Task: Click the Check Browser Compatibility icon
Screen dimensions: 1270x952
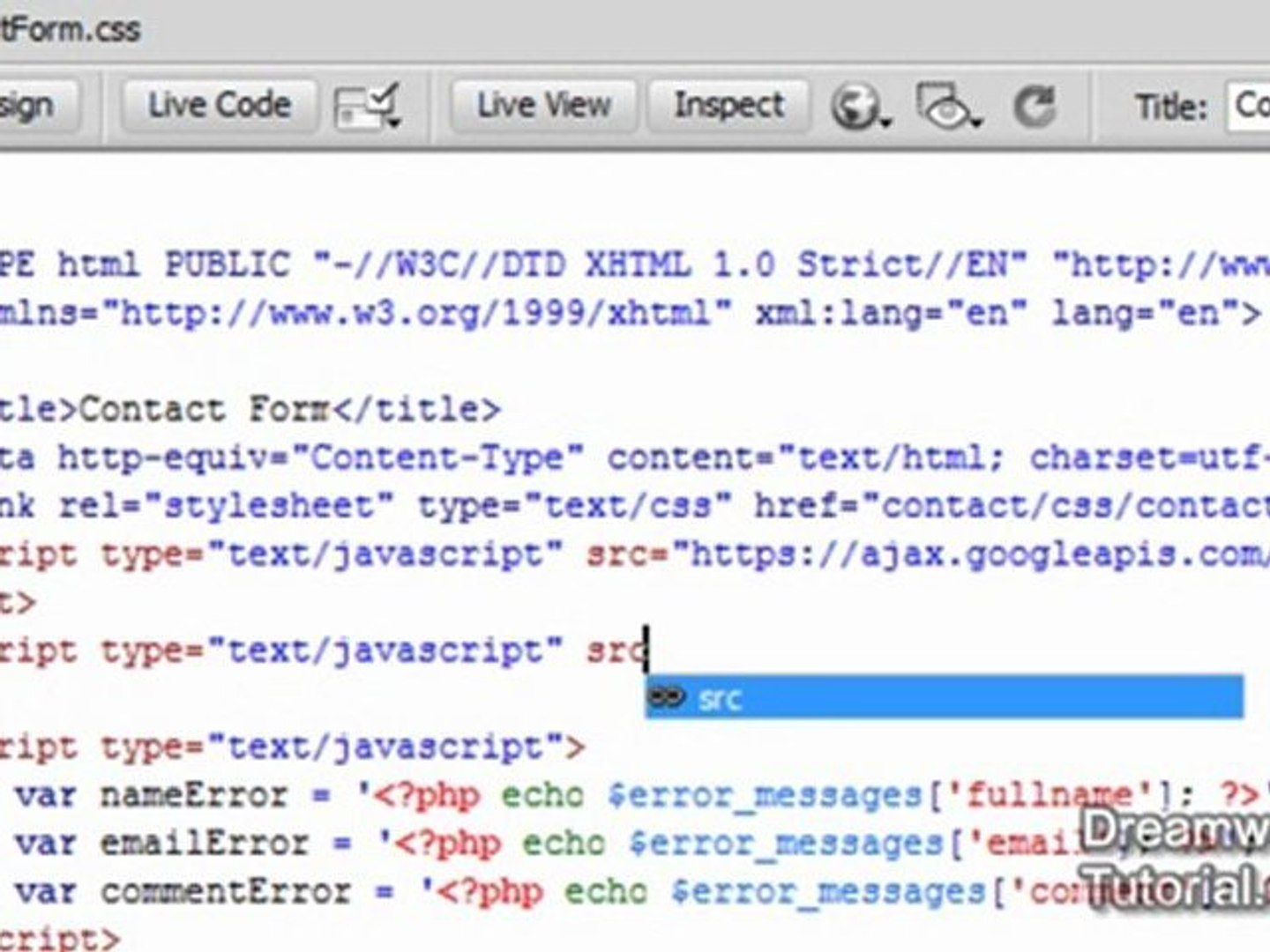Action: click(368, 107)
